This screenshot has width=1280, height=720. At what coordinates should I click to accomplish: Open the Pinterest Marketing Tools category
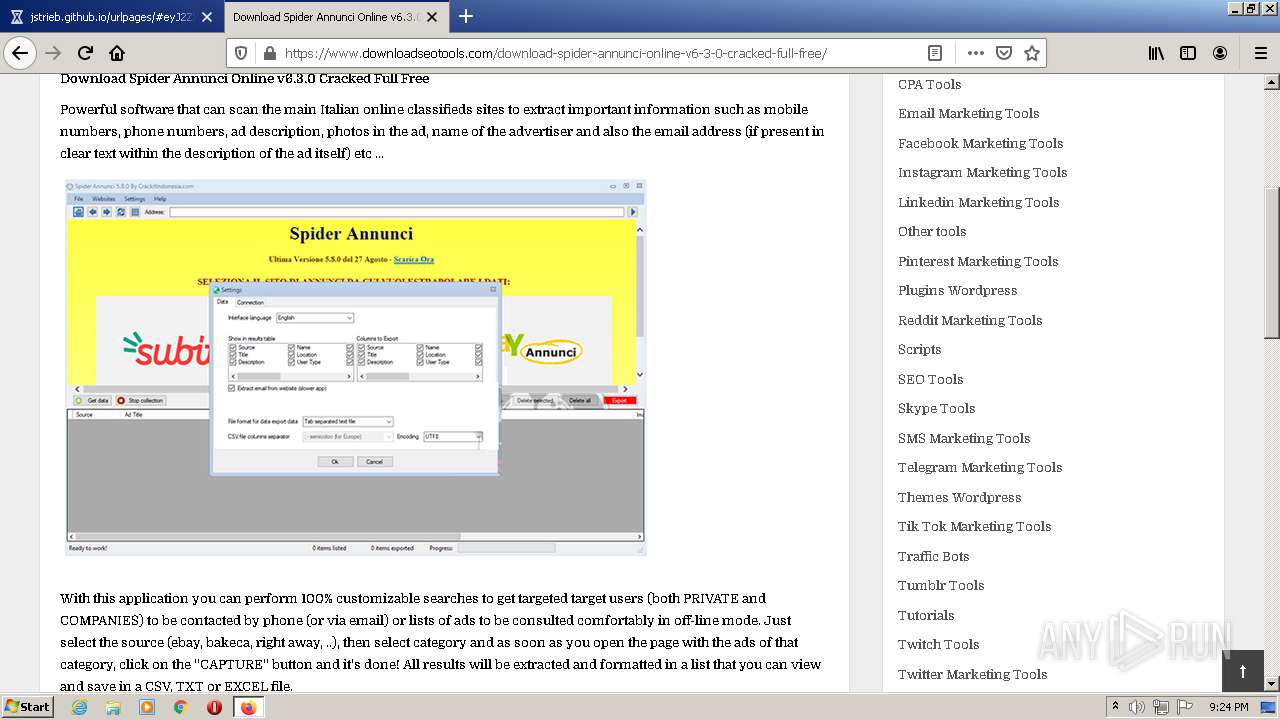[x=978, y=261]
